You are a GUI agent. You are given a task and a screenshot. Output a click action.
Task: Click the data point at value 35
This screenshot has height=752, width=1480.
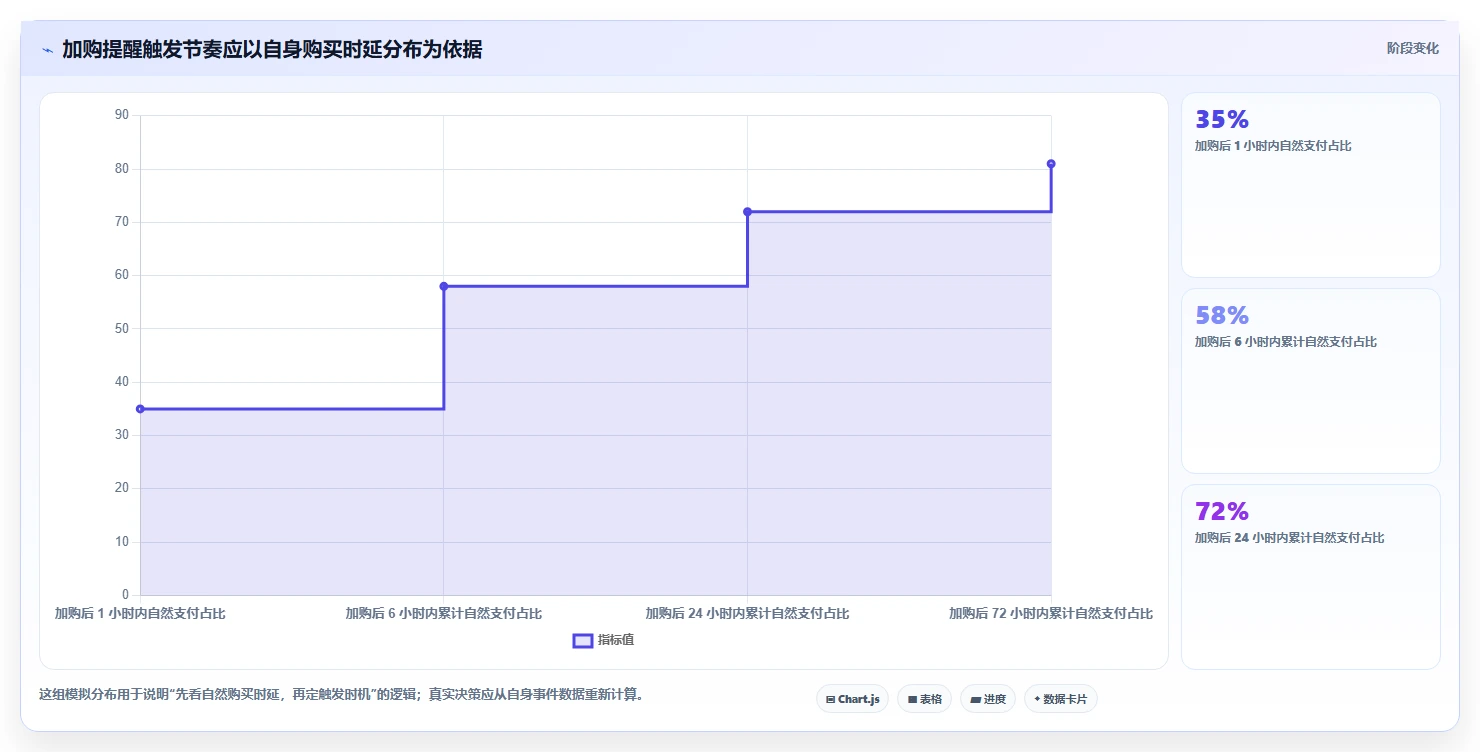[140, 409]
